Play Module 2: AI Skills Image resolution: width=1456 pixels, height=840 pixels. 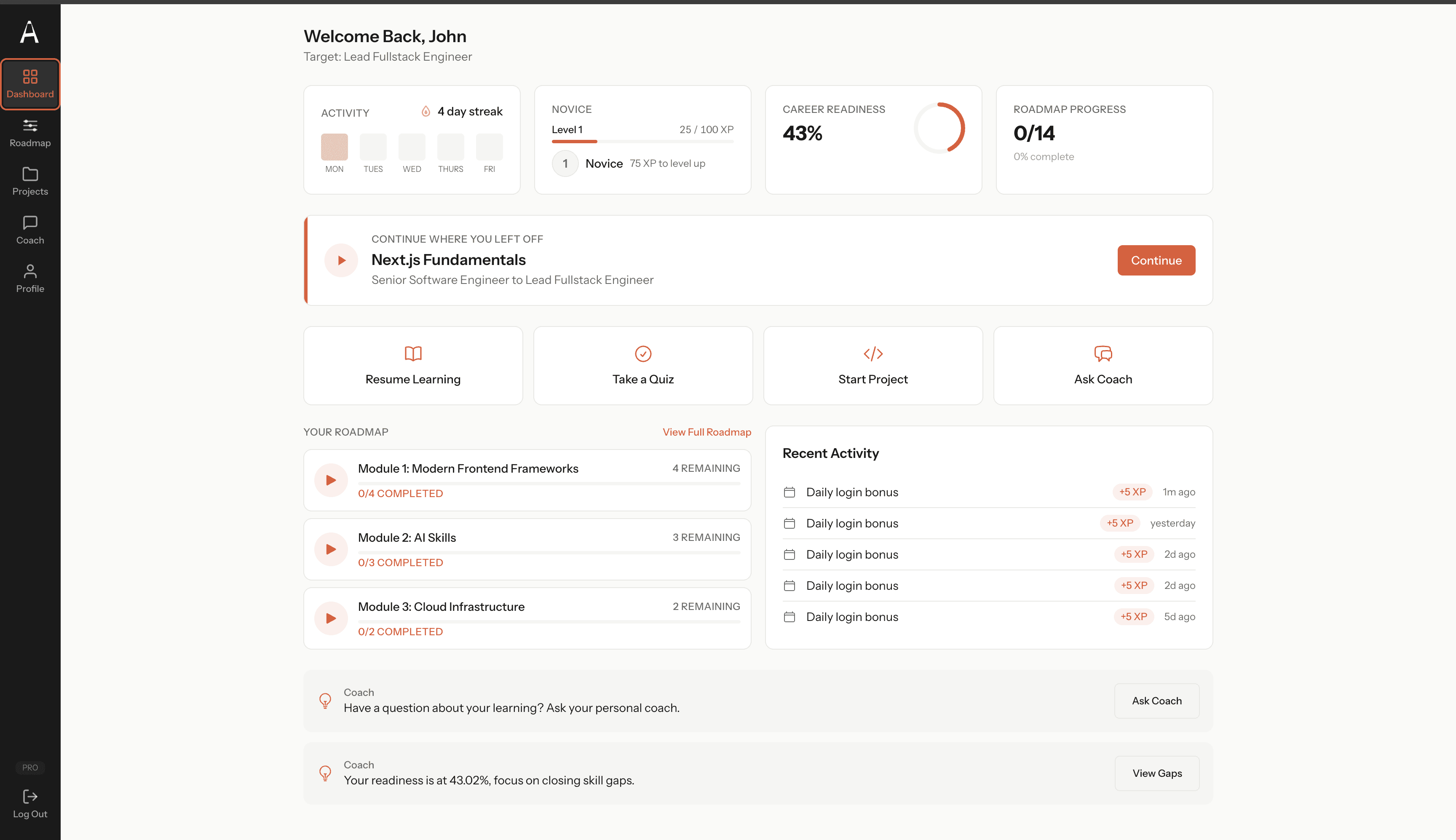(331, 549)
